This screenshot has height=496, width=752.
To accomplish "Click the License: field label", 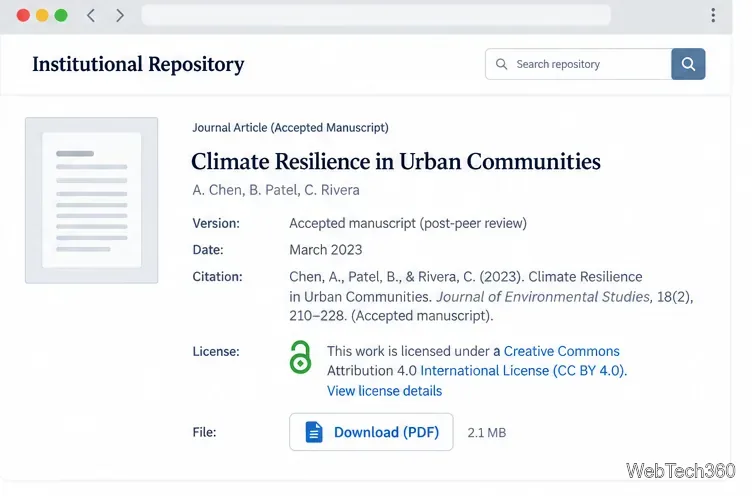I will tap(216, 352).
